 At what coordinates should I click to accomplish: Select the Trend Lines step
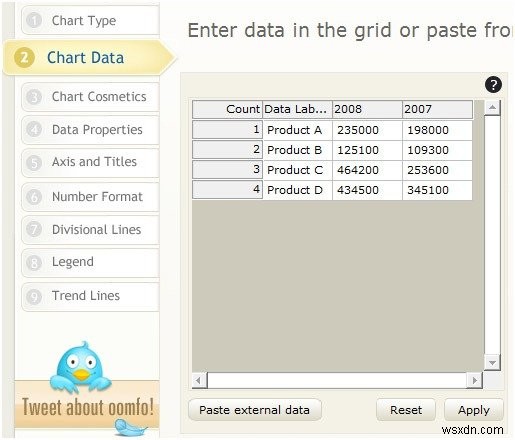91,296
